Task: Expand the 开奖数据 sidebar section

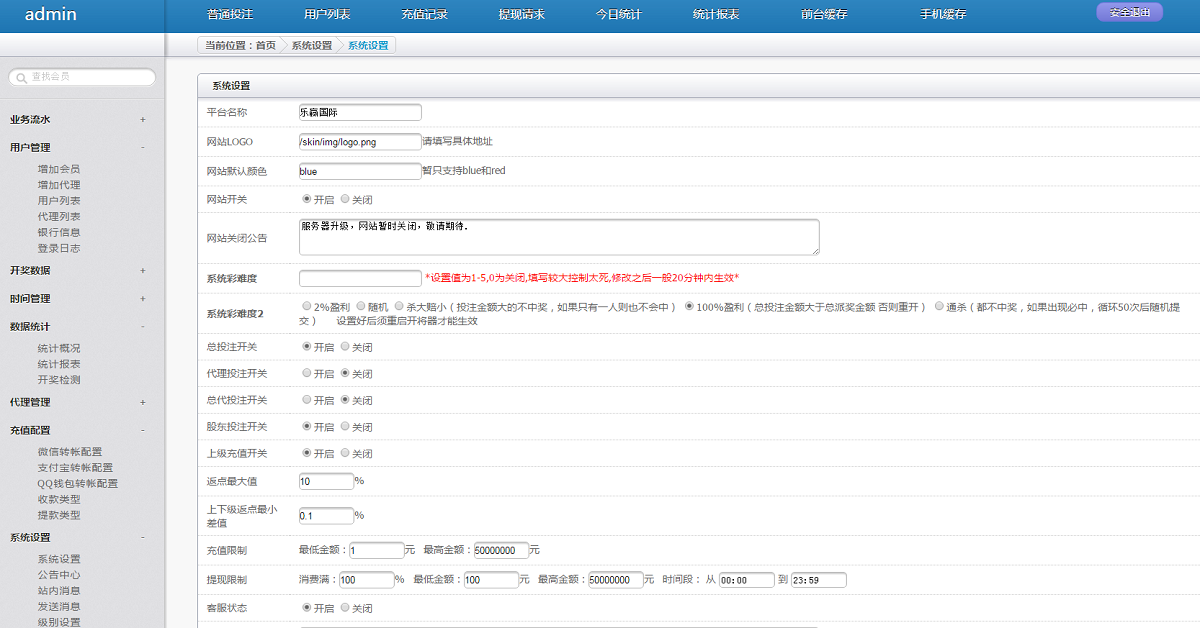Action: tap(80, 268)
